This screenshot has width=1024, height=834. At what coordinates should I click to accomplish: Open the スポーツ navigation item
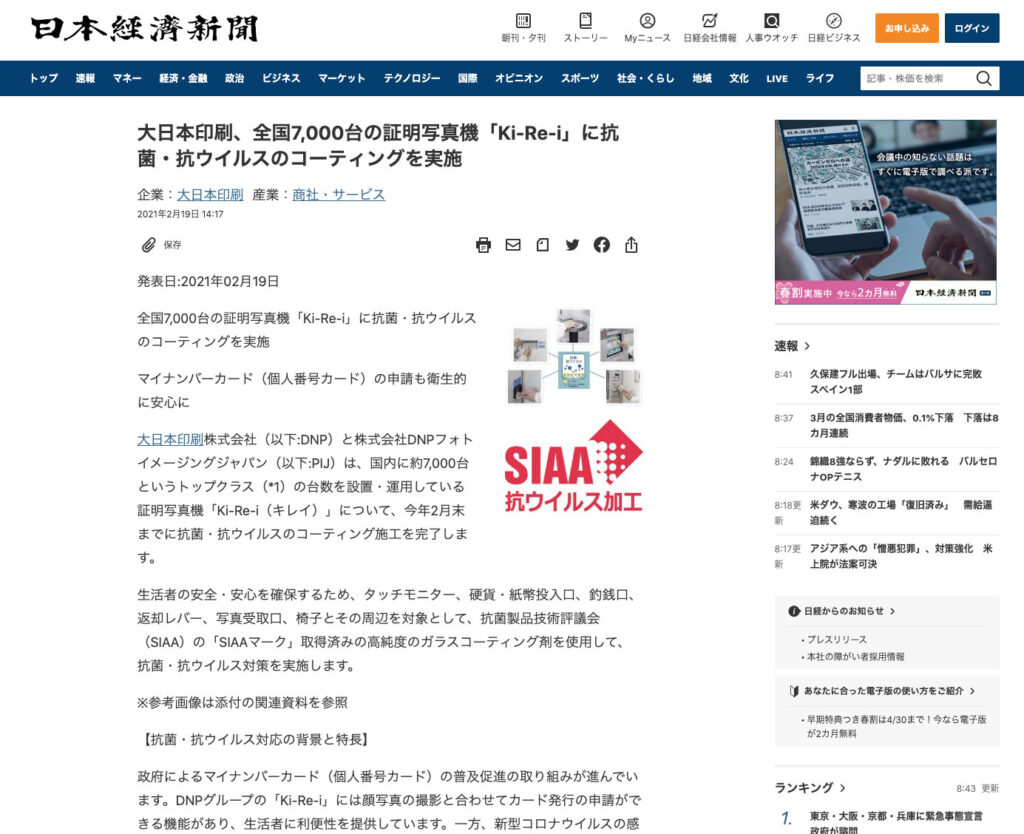tap(580, 78)
